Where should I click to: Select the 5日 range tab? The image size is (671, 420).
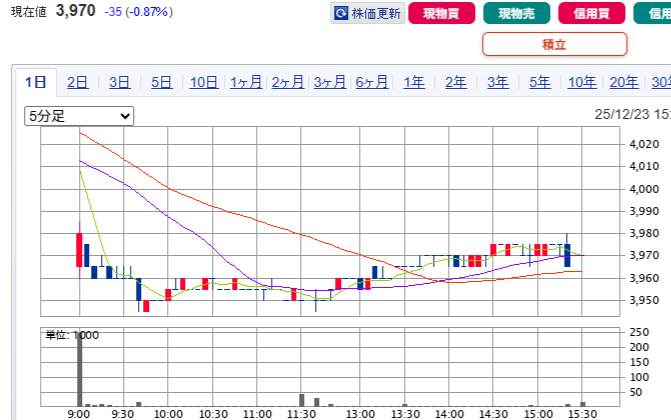tap(162, 83)
